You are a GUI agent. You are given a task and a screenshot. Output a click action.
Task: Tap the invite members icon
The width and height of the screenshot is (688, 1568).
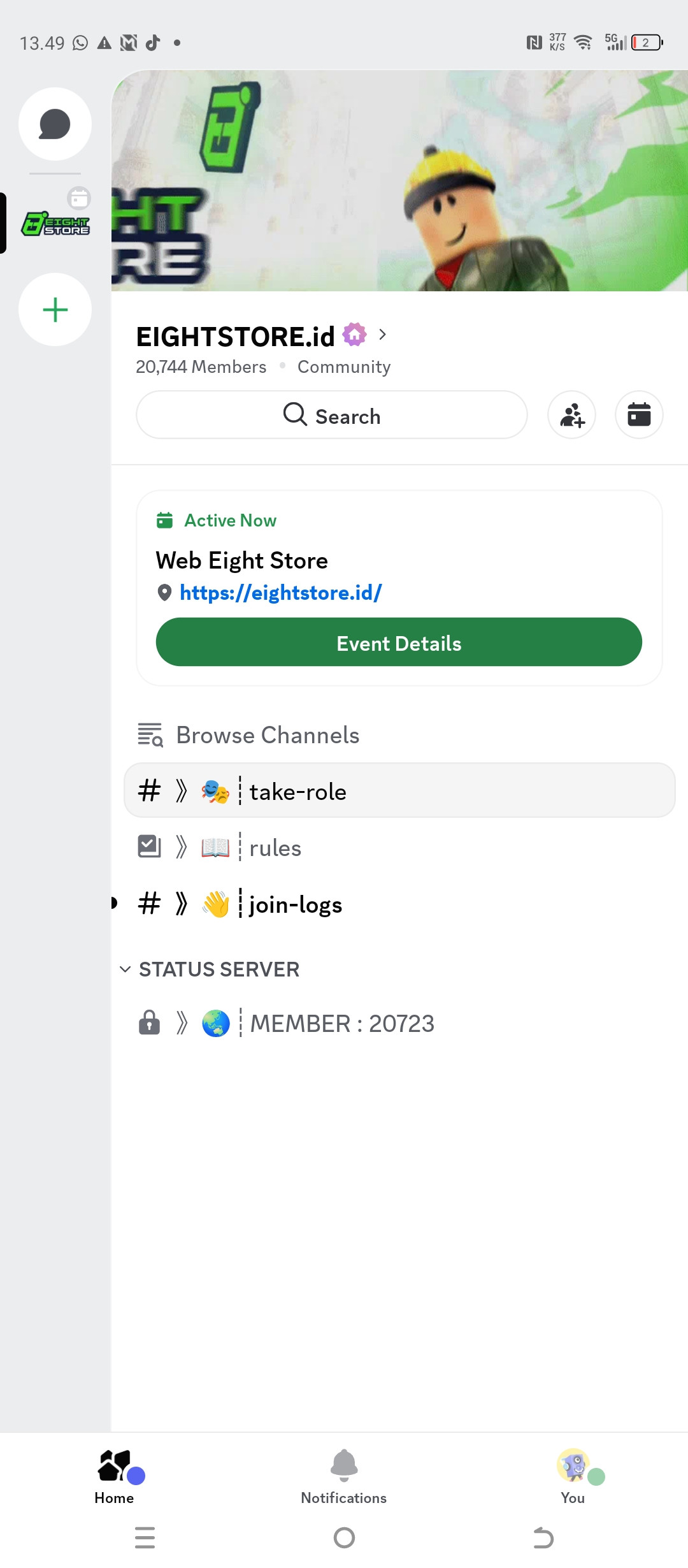point(571,415)
